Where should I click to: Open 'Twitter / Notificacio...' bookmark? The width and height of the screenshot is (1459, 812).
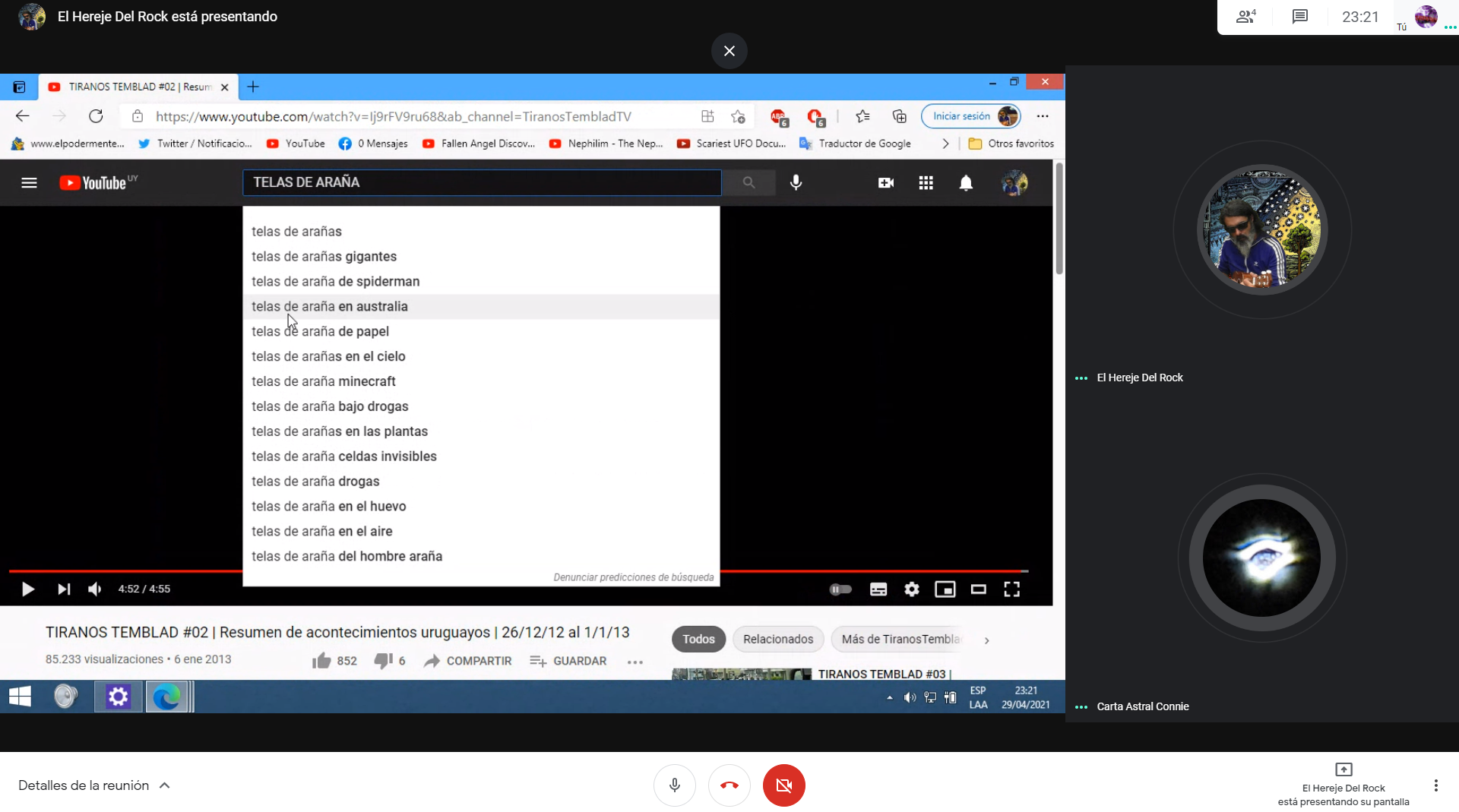(195, 144)
